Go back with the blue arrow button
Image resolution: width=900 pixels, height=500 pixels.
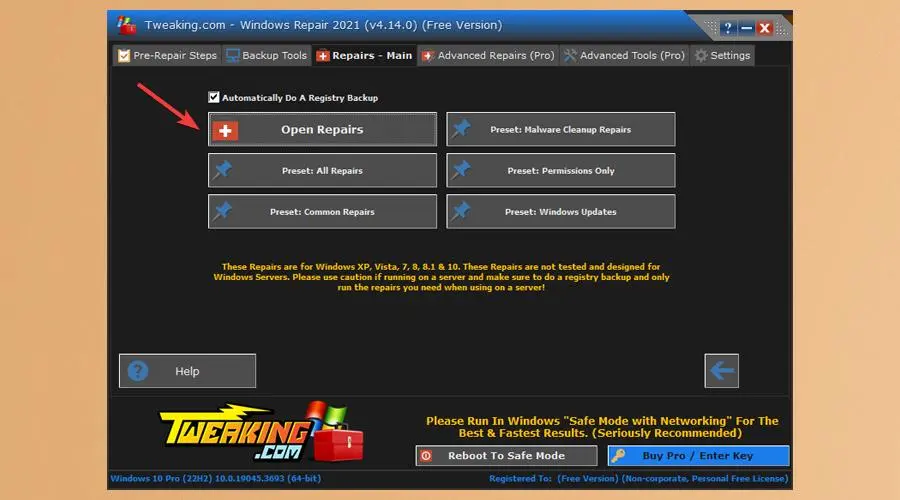click(x=721, y=371)
